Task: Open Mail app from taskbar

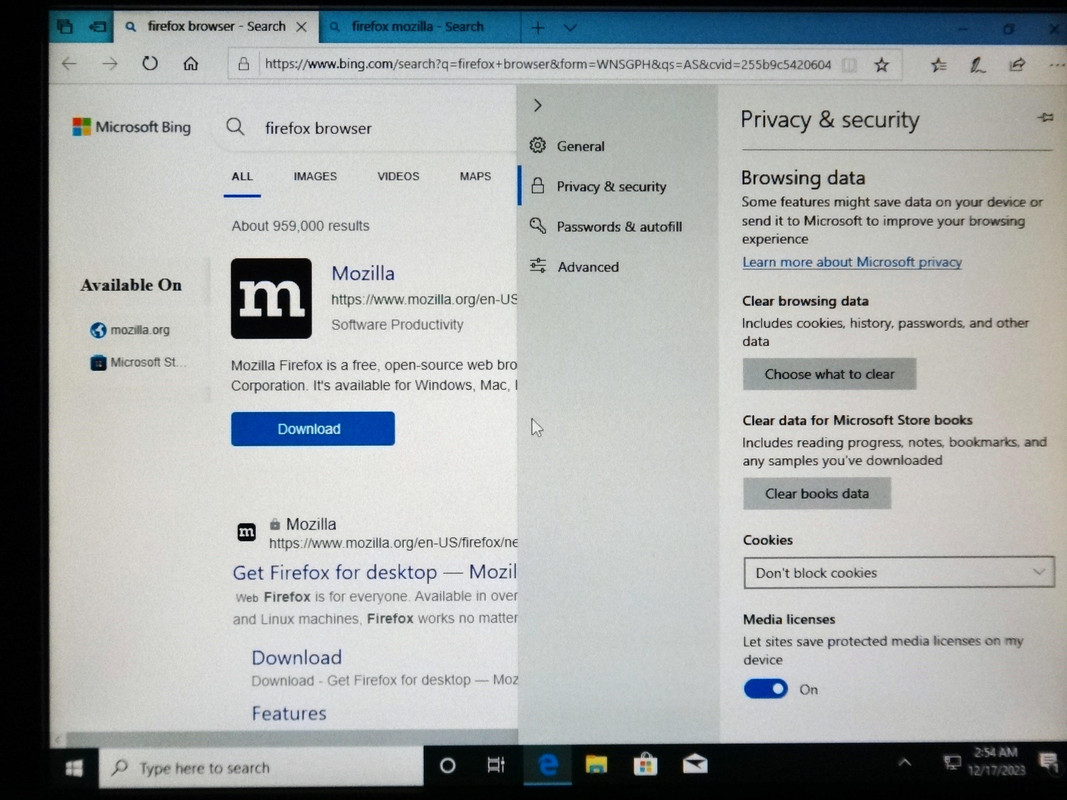Action: 695,765
